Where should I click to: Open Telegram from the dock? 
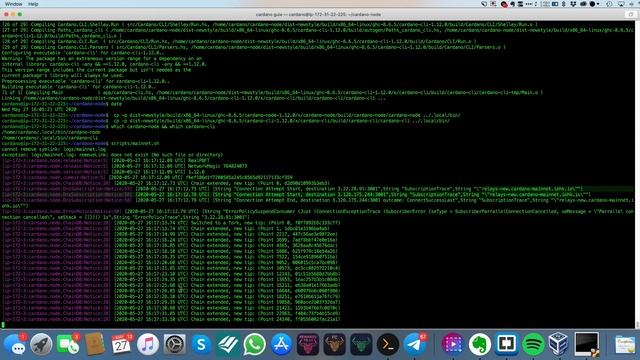(414, 344)
